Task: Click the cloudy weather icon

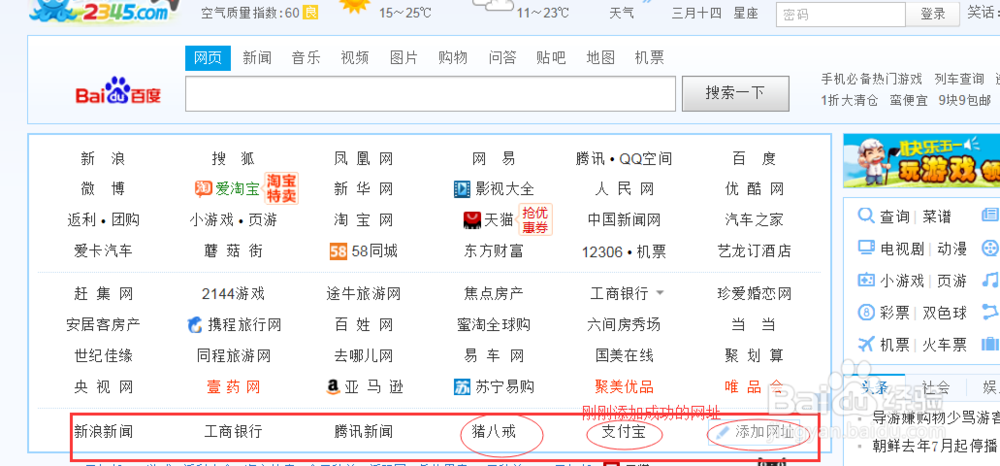Action: [492, 6]
